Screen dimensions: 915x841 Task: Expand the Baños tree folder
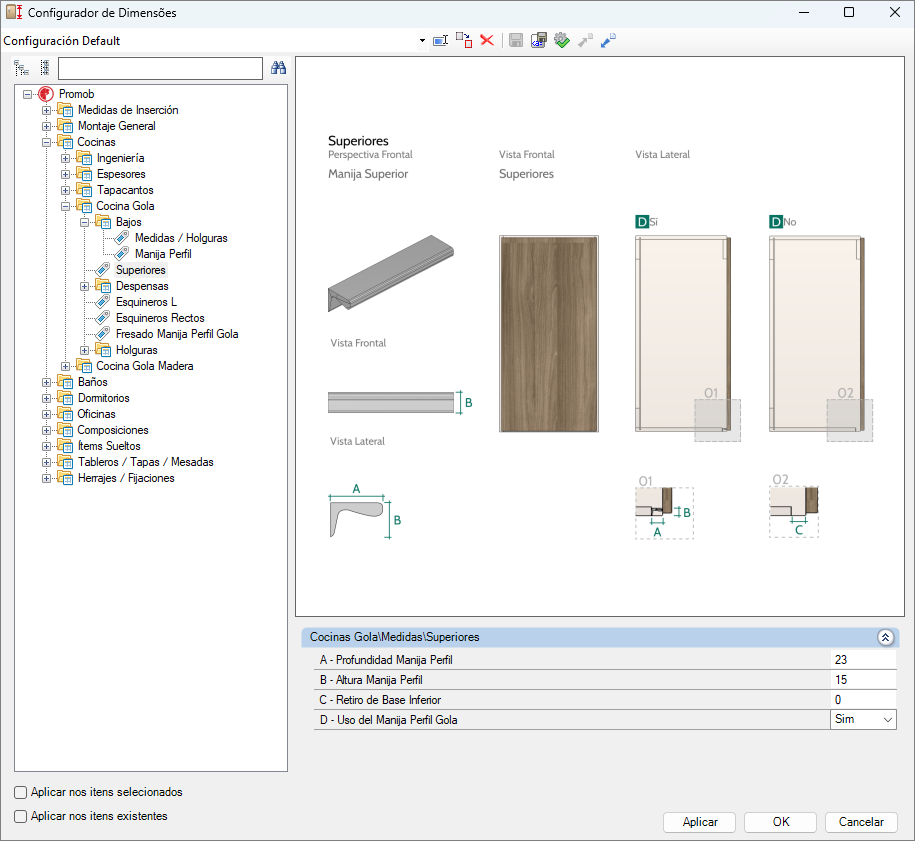tap(46, 382)
